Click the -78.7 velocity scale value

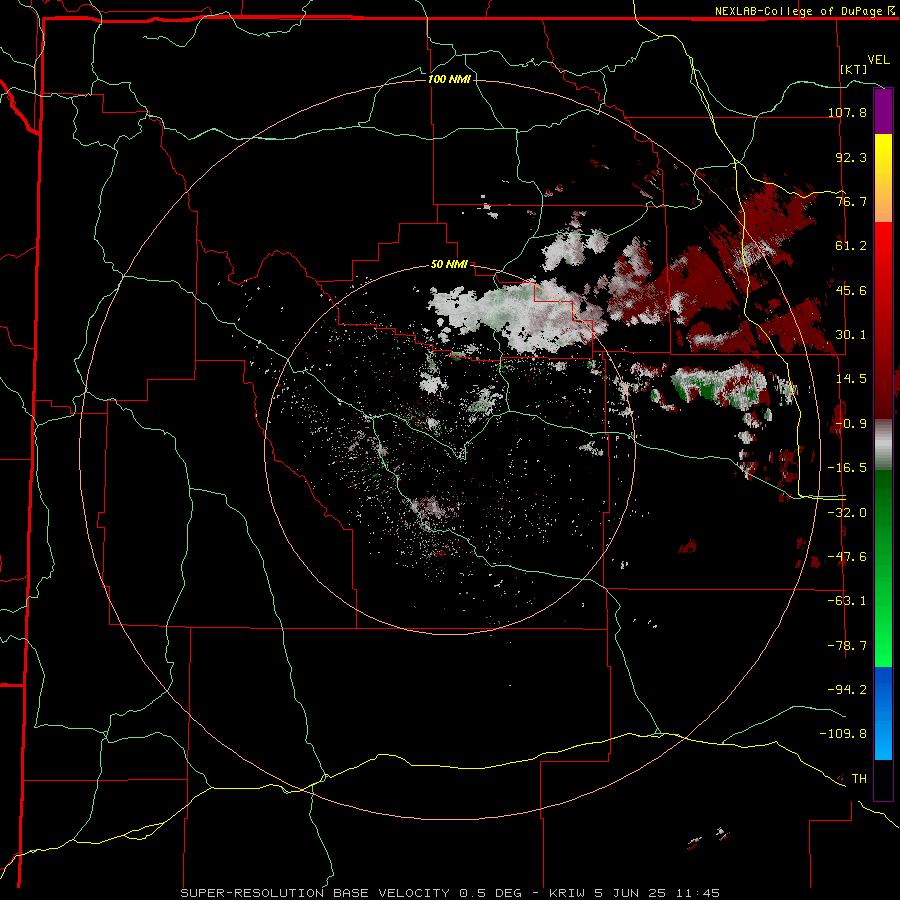point(847,646)
